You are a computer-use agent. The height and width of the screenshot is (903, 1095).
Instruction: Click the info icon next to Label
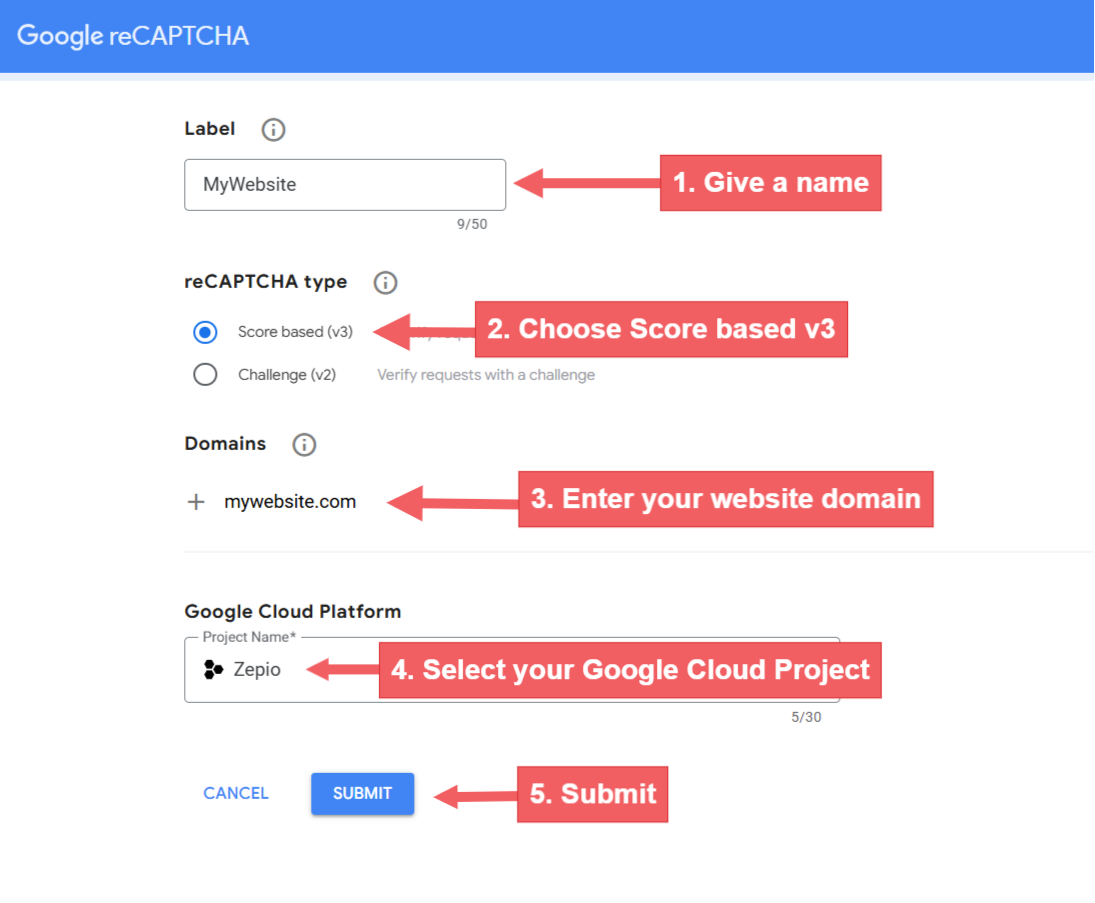coord(272,128)
